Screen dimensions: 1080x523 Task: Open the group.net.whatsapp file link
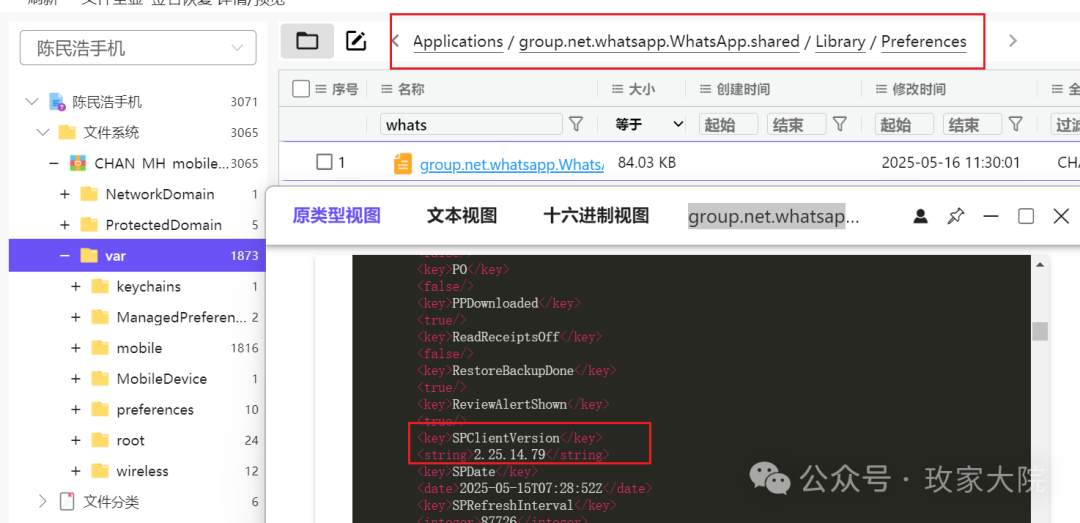pyautogui.click(x=512, y=165)
